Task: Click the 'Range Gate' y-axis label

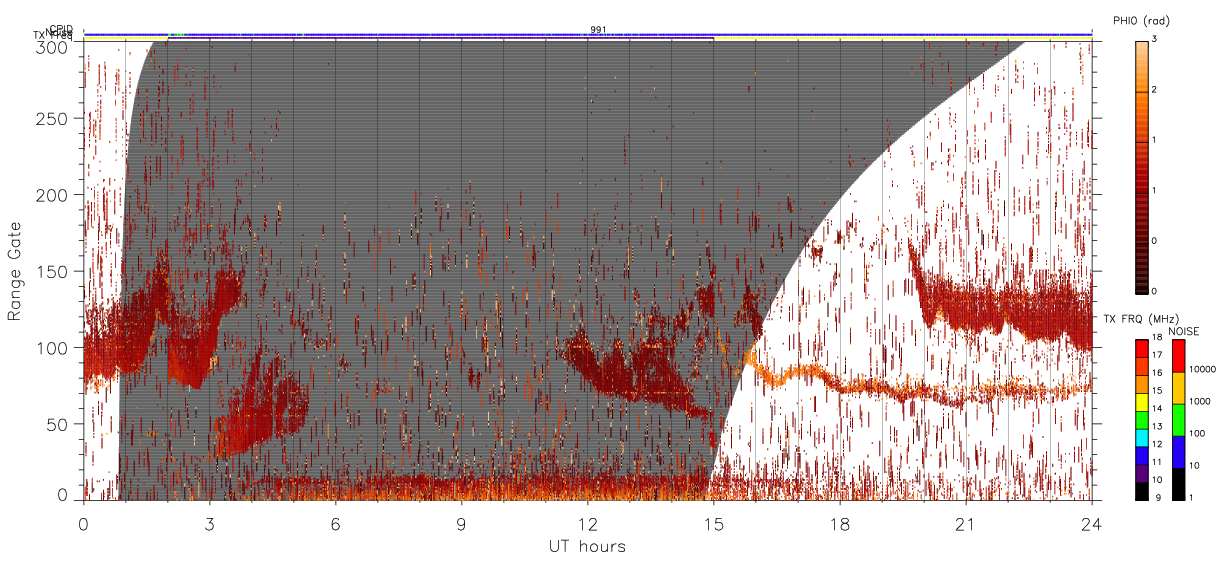Action: coord(15,272)
